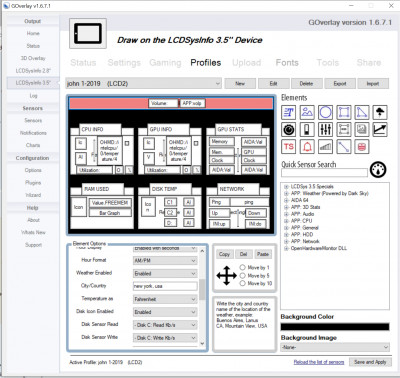Add the vertical bar level element
400x378 pixels.
point(307,129)
